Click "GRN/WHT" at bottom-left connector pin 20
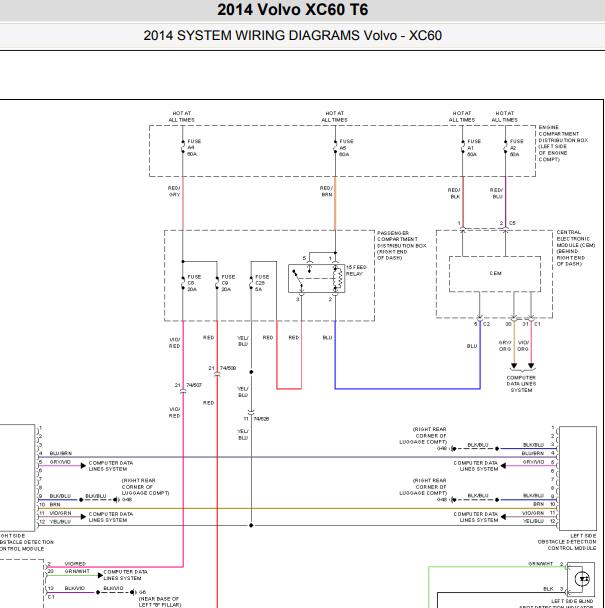This screenshot has width=605, height=608. coord(77,571)
